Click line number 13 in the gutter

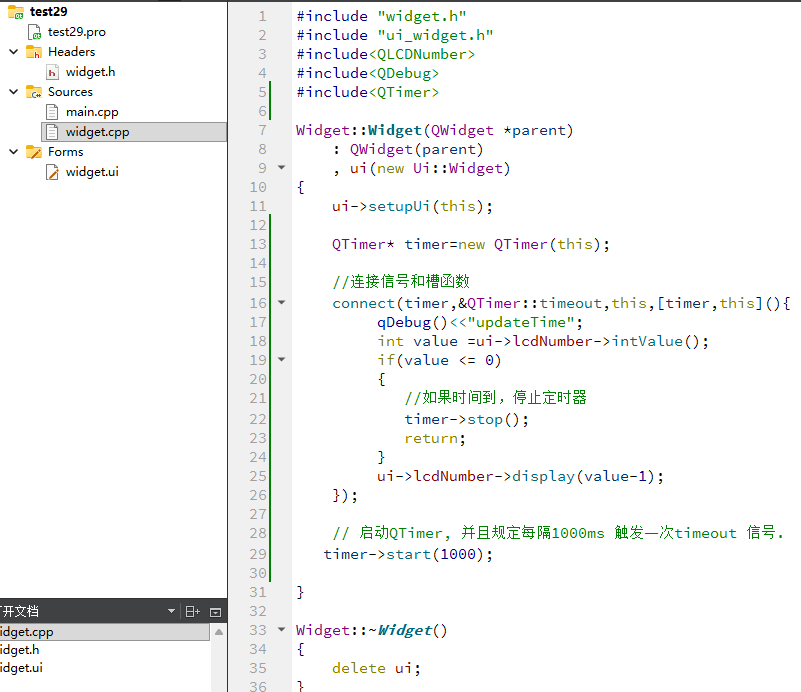[258, 244]
